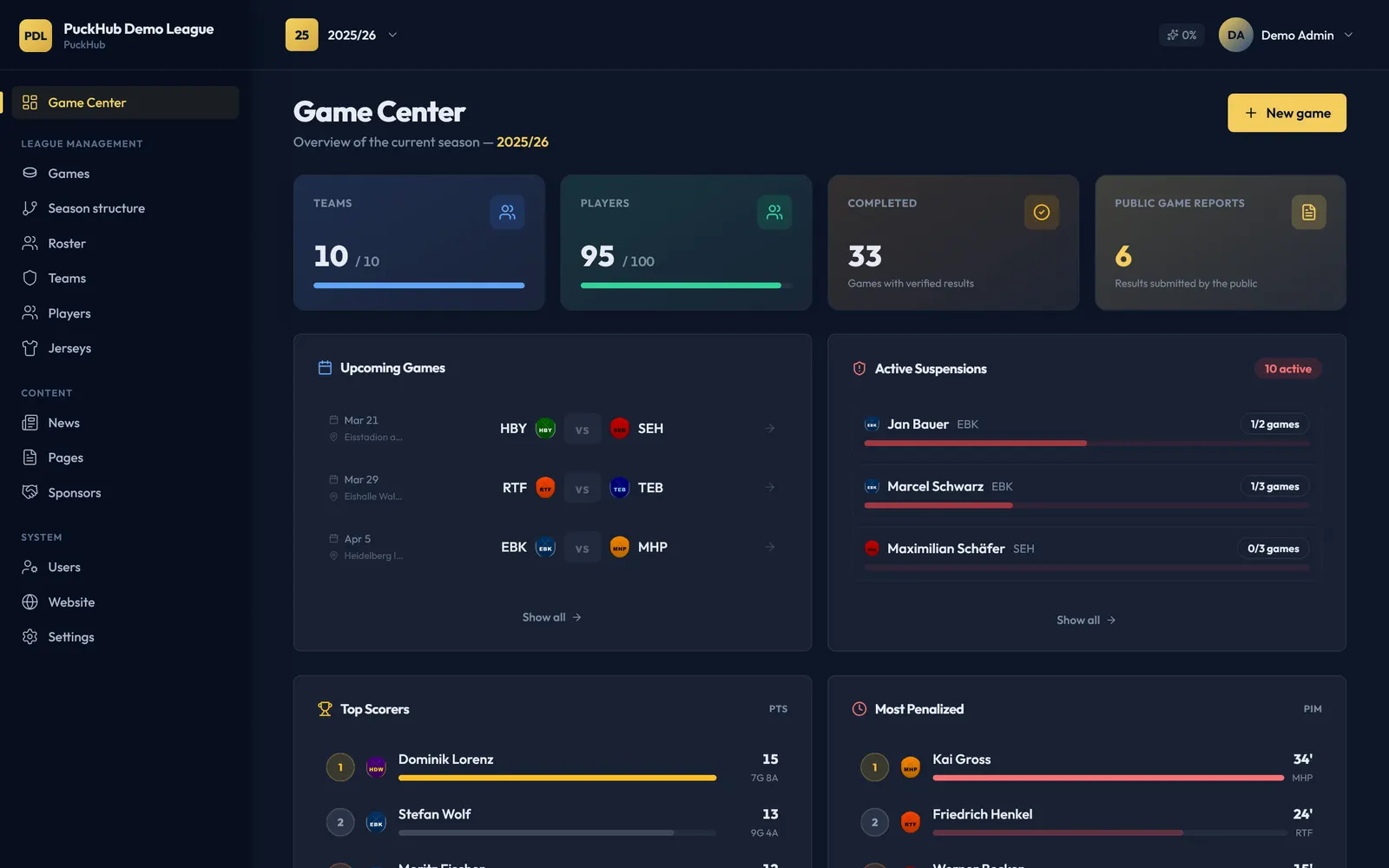Click the Top Scorers trophy icon

click(x=325, y=709)
